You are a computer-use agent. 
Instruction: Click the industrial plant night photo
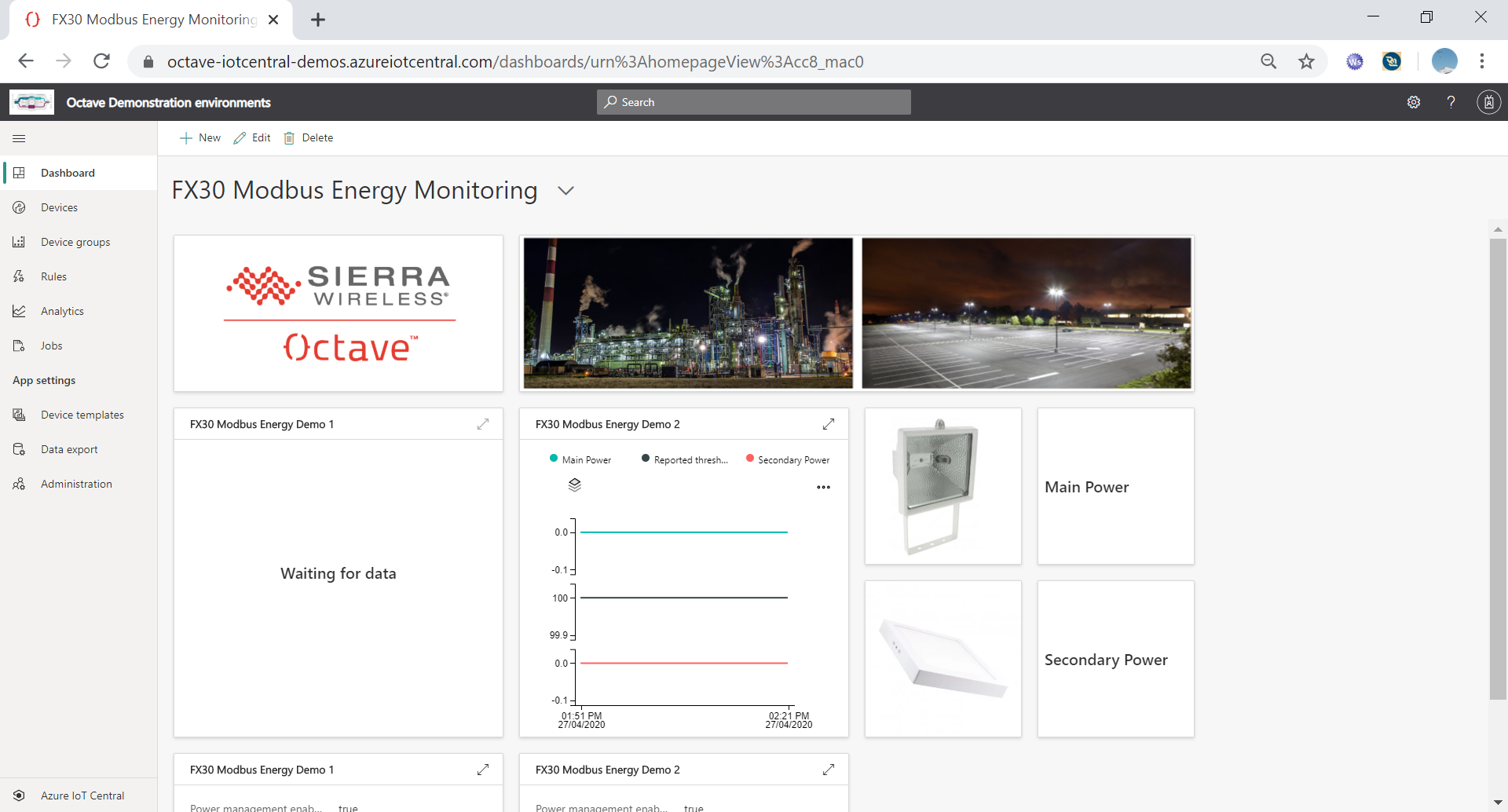coord(688,313)
